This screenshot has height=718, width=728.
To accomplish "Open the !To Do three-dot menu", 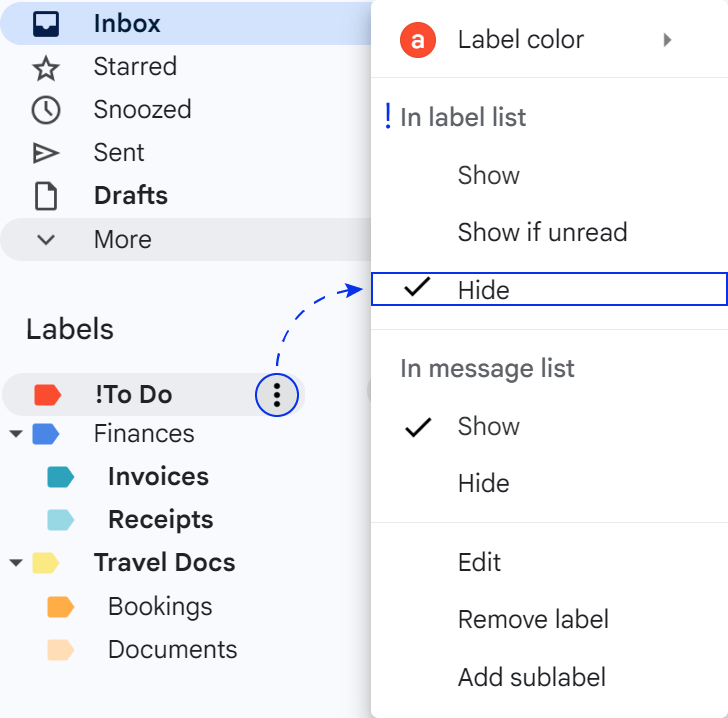I will point(277,395).
